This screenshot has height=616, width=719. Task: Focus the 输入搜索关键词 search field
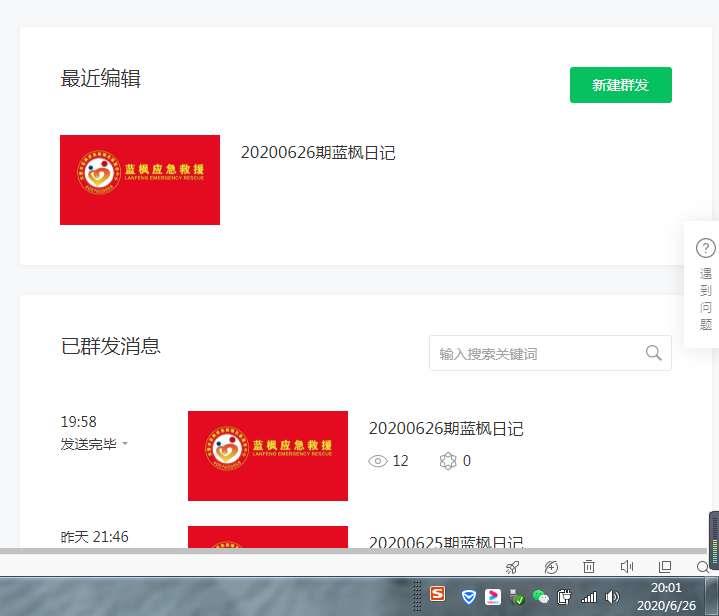[x=550, y=353]
